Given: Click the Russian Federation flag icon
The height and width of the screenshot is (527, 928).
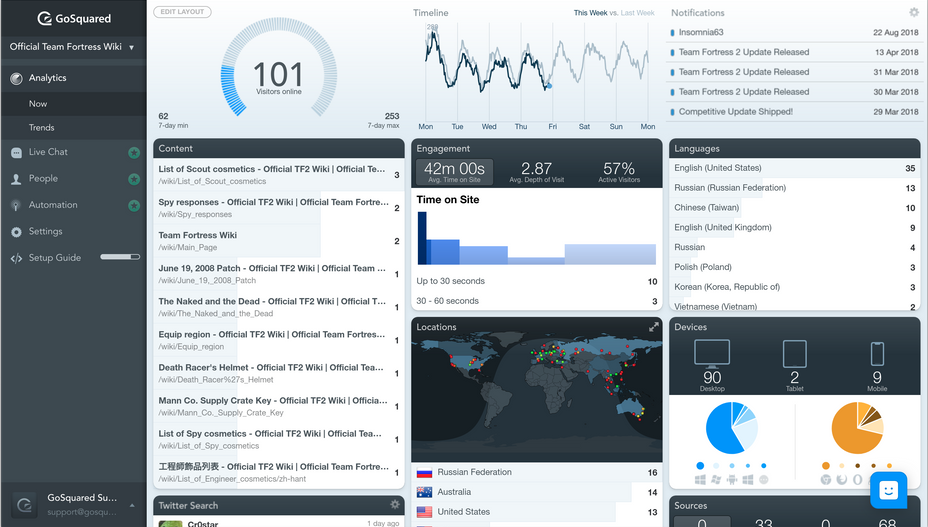Looking at the screenshot, I should [424, 473].
